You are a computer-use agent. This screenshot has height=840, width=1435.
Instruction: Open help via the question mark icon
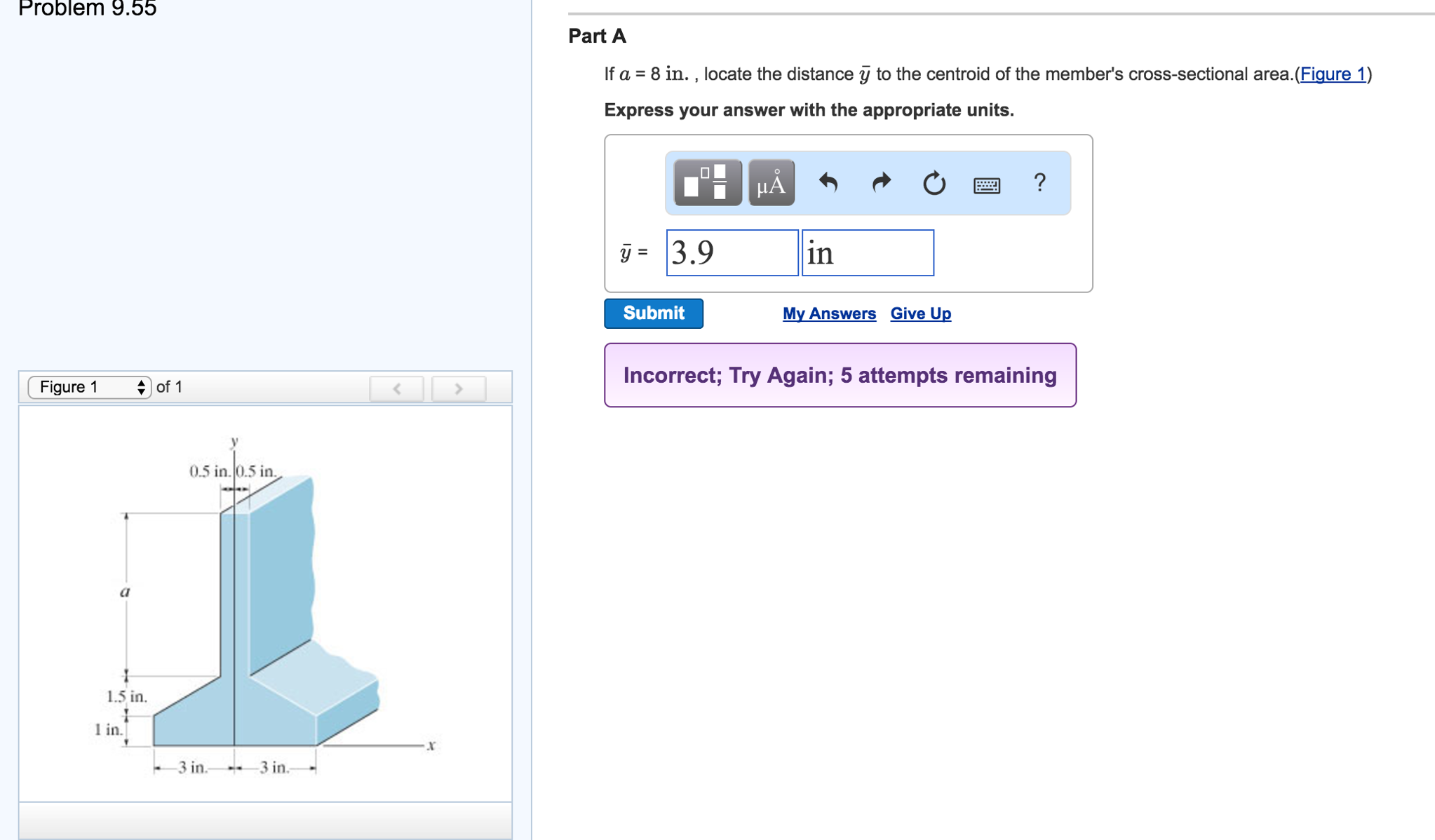click(1039, 184)
